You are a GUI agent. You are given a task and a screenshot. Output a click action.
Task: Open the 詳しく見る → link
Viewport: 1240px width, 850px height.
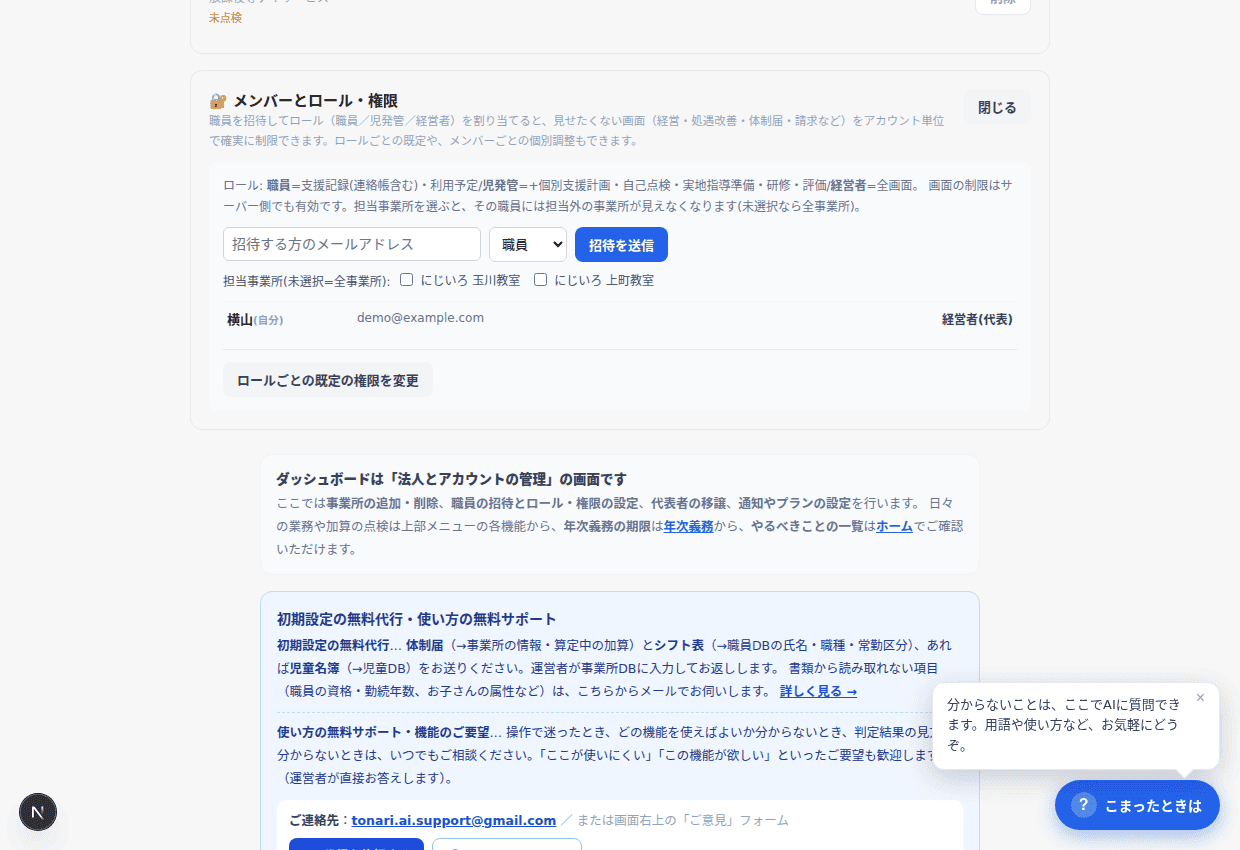(x=818, y=692)
